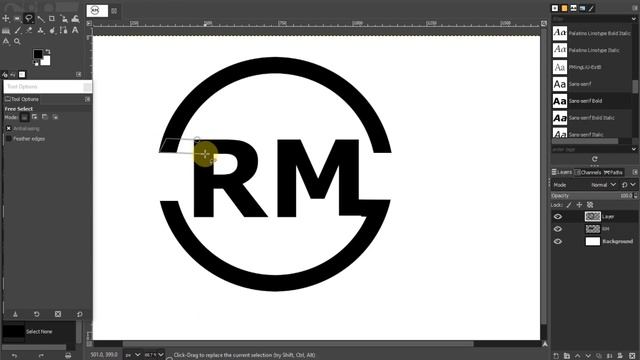Screen dimensions: 640x360
Task: Select the Eraser tool in the toolbox
Action: 29,30
